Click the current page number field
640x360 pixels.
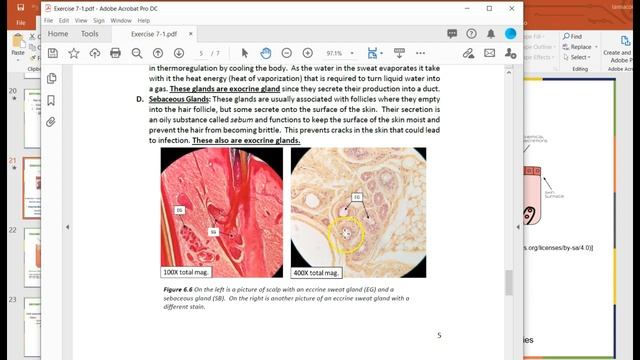(x=201, y=53)
